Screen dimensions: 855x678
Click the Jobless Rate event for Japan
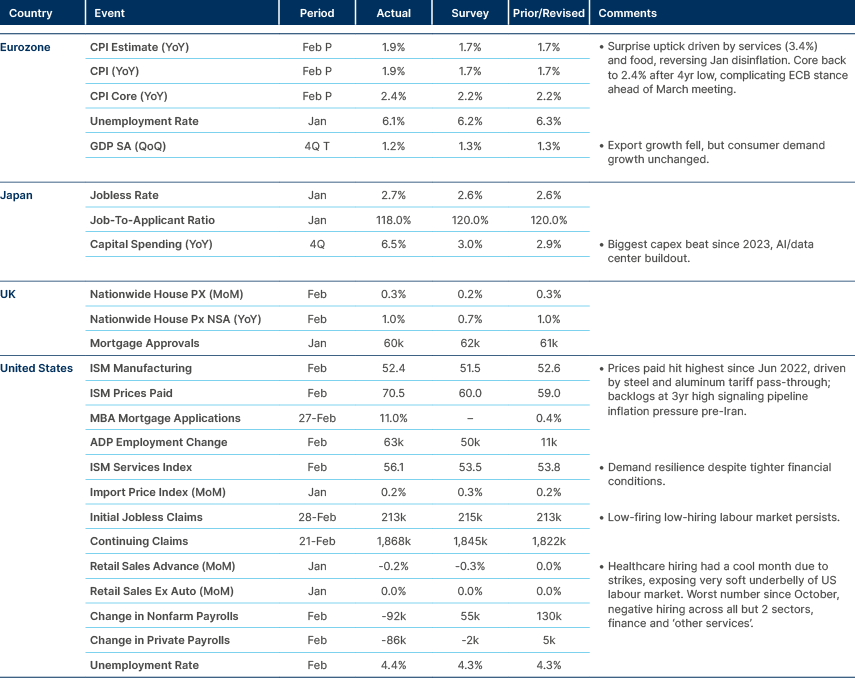124,196
